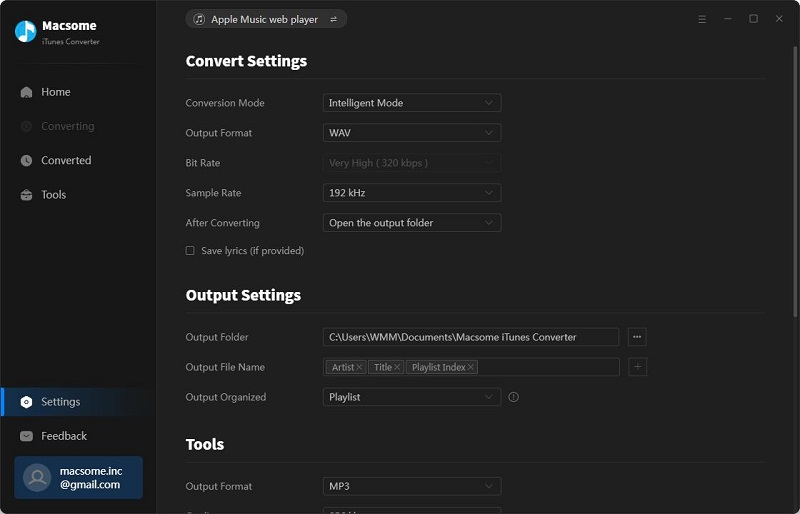Remove the Artist tag with its X
800x514 pixels.
(361, 367)
